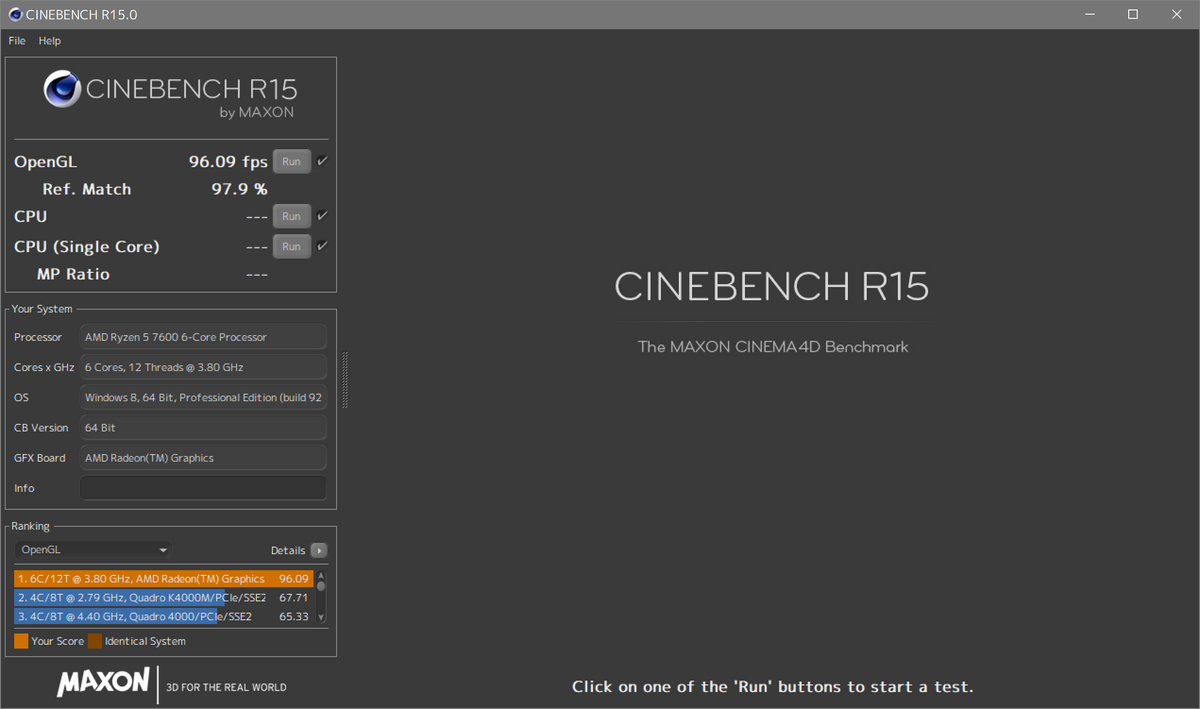The image size is (1200, 709).
Task: Click the Cinebench sphere logo icon
Action: (x=62, y=89)
